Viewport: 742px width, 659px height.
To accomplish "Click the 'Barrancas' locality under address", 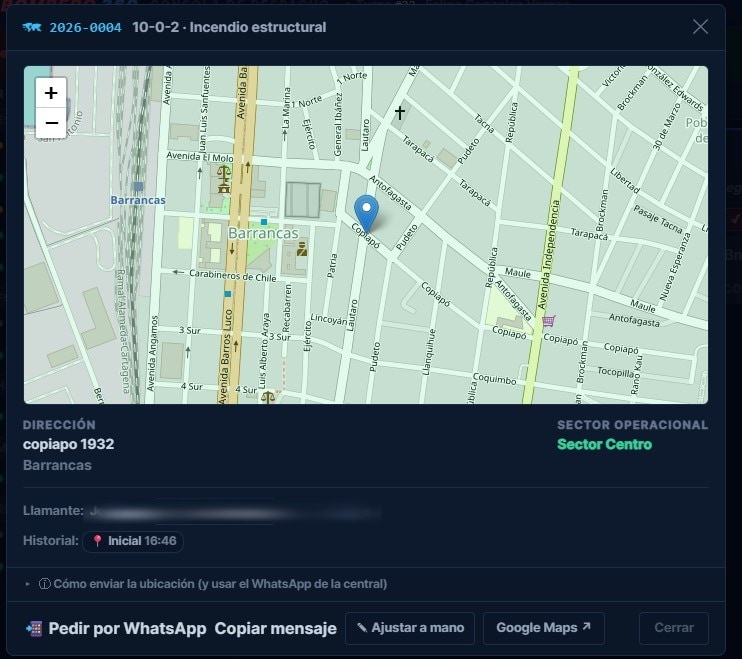I will (57, 465).
